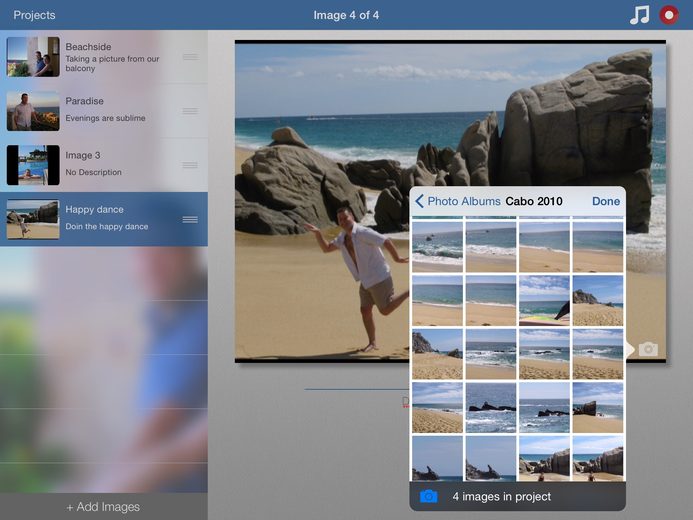Pick second photo in the first full row
Image resolution: width=693 pixels, height=520 pixels.
(x=491, y=247)
